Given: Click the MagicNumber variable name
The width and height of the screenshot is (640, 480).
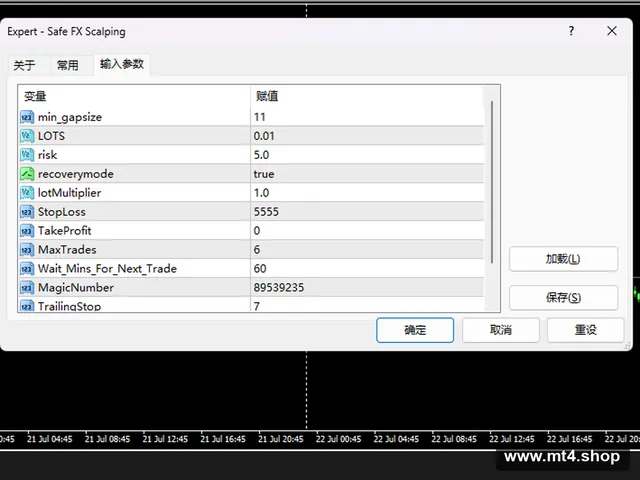Looking at the screenshot, I should pyautogui.click(x=76, y=288).
